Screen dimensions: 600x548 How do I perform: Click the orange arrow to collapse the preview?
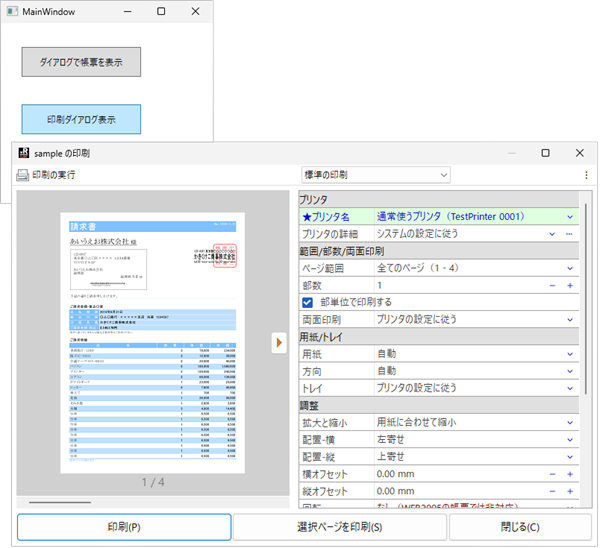point(279,343)
